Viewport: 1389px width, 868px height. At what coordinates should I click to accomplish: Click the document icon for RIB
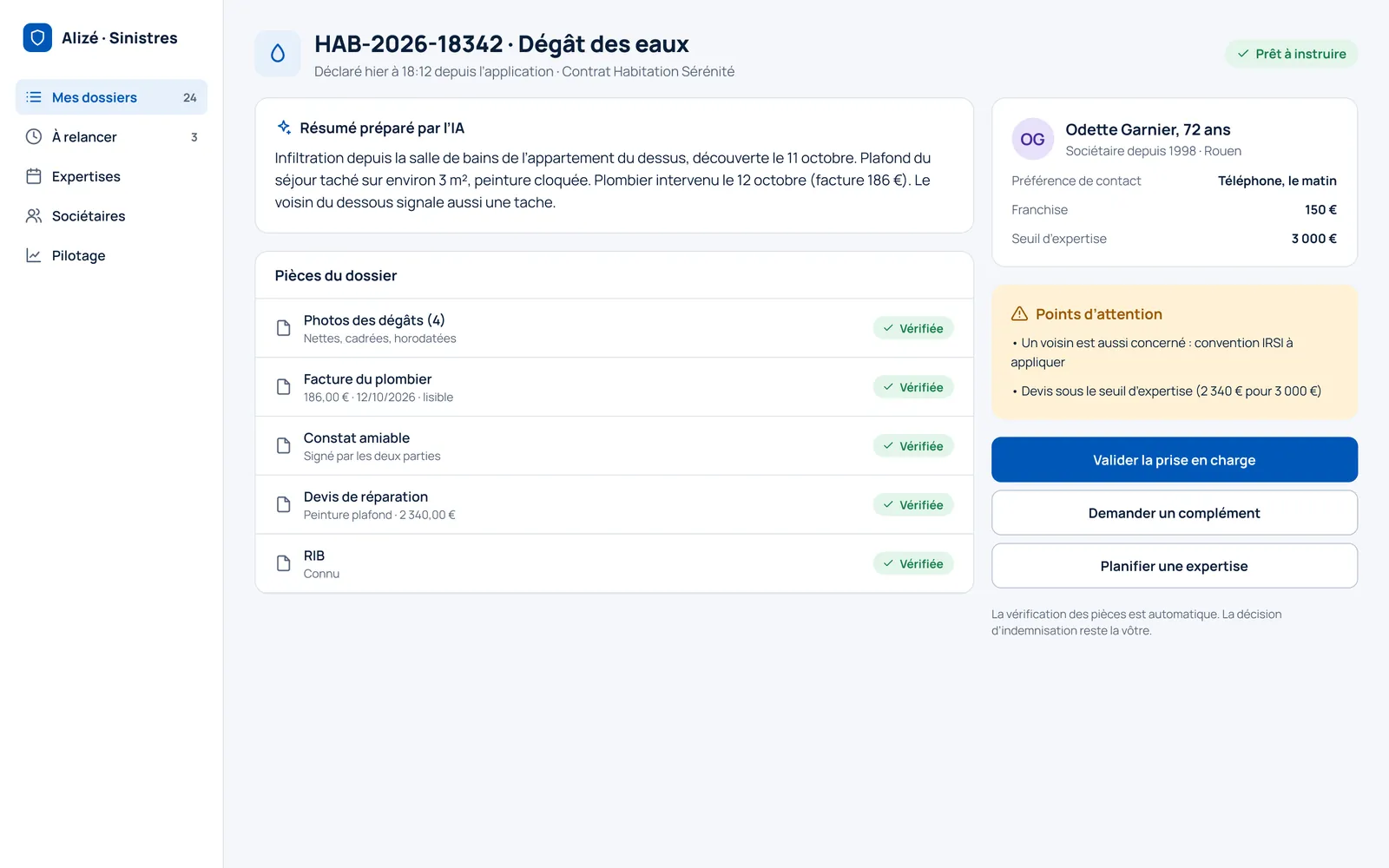(283, 563)
